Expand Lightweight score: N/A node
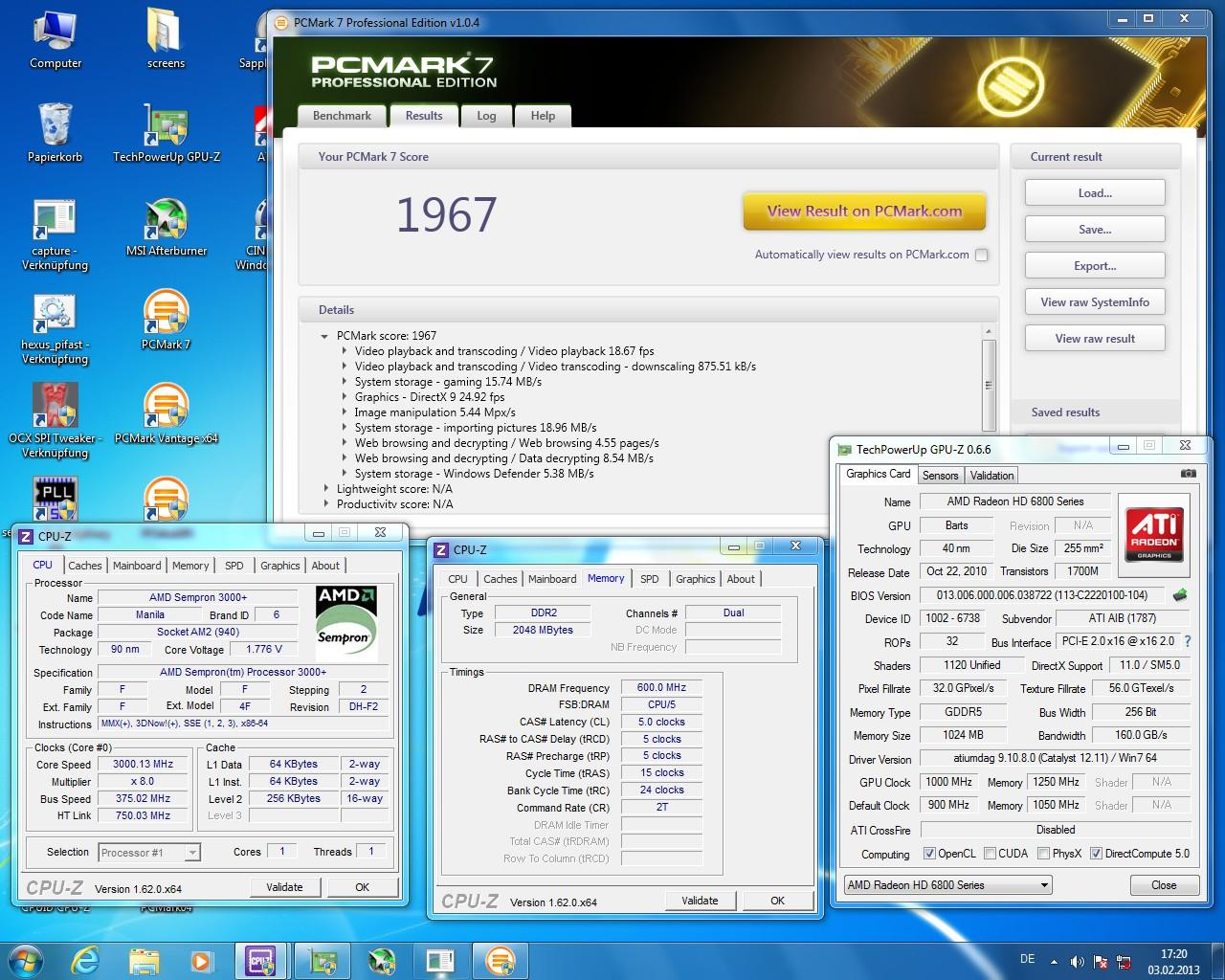Screen dimensions: 1225x980 pyautogui.click(x=325, y=489)
